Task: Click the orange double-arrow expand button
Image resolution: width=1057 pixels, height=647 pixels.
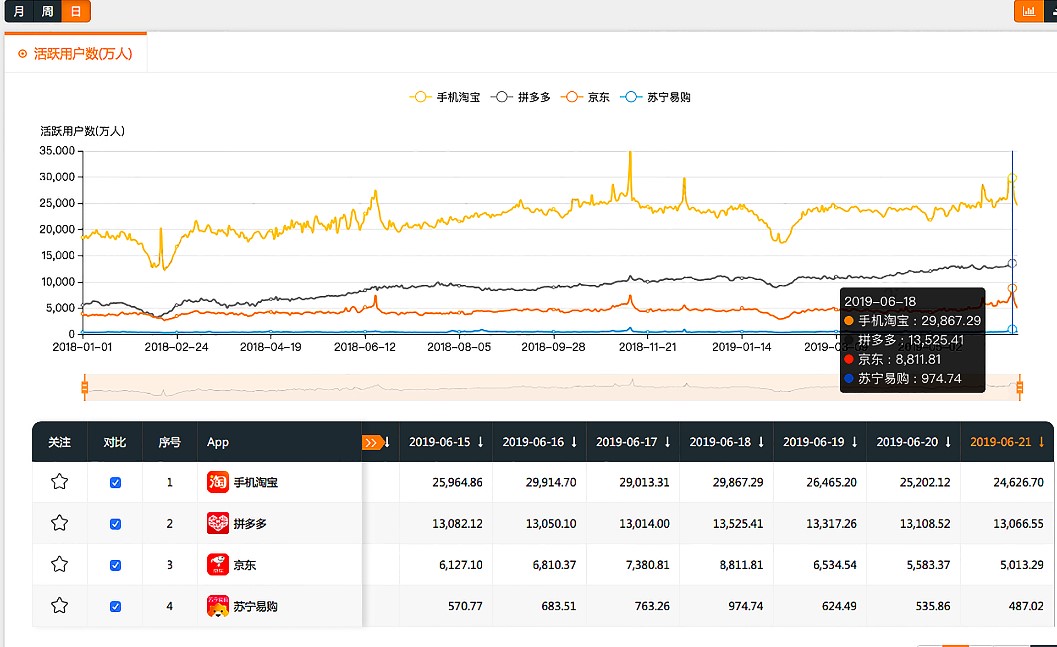Action: click(372, 442)
